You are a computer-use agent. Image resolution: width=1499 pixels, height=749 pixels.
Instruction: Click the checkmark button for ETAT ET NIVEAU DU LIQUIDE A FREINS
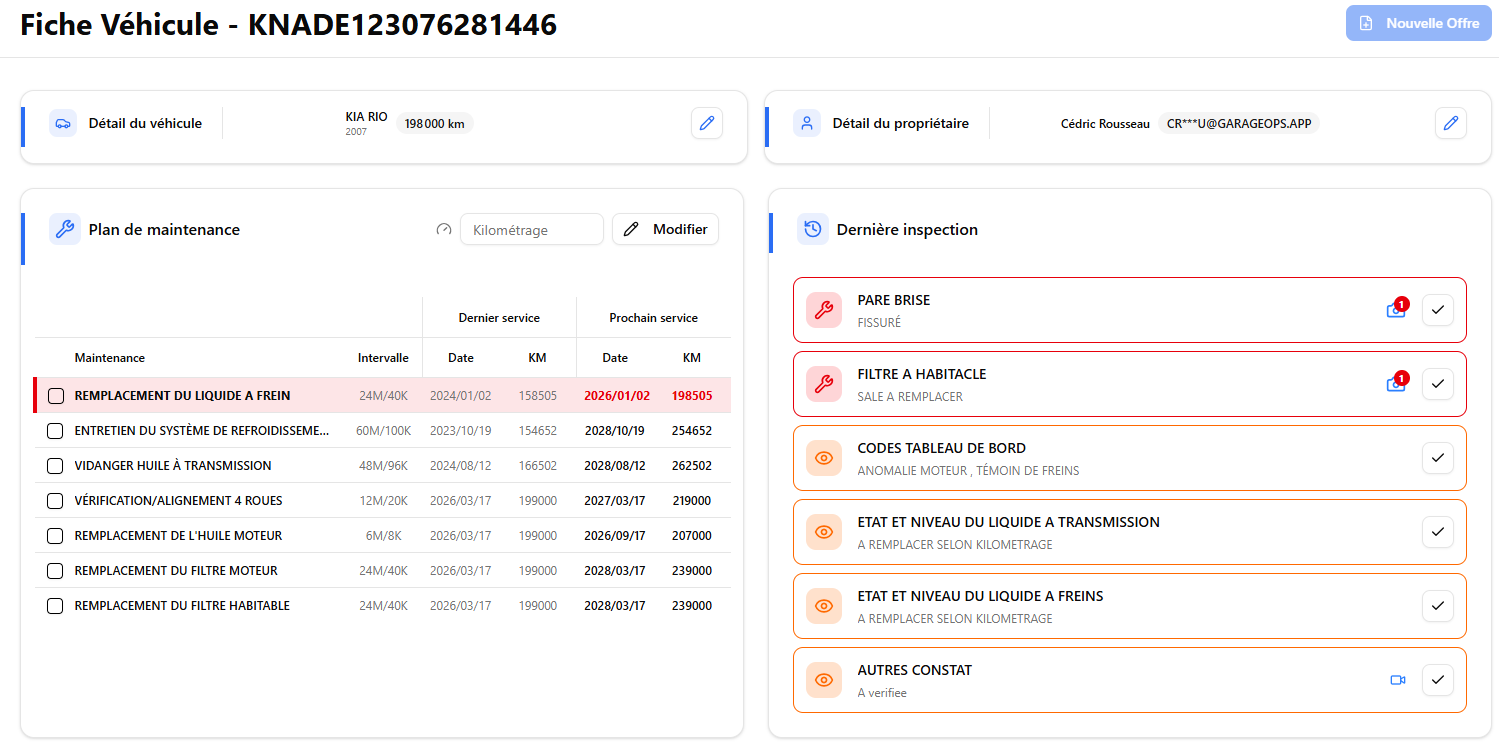click(x=1437, y=606)
